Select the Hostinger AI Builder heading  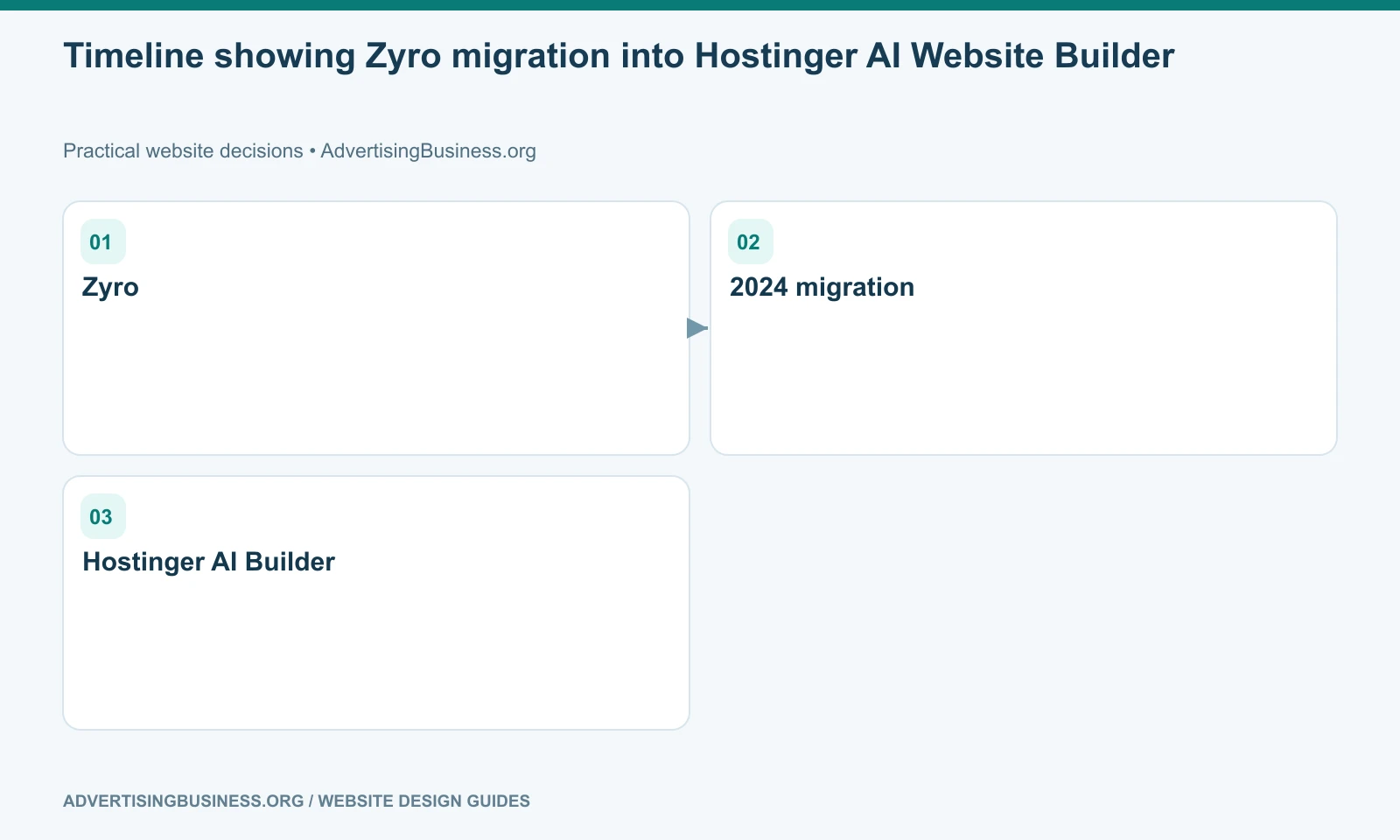pyautogui.click(x=208, y=562)
